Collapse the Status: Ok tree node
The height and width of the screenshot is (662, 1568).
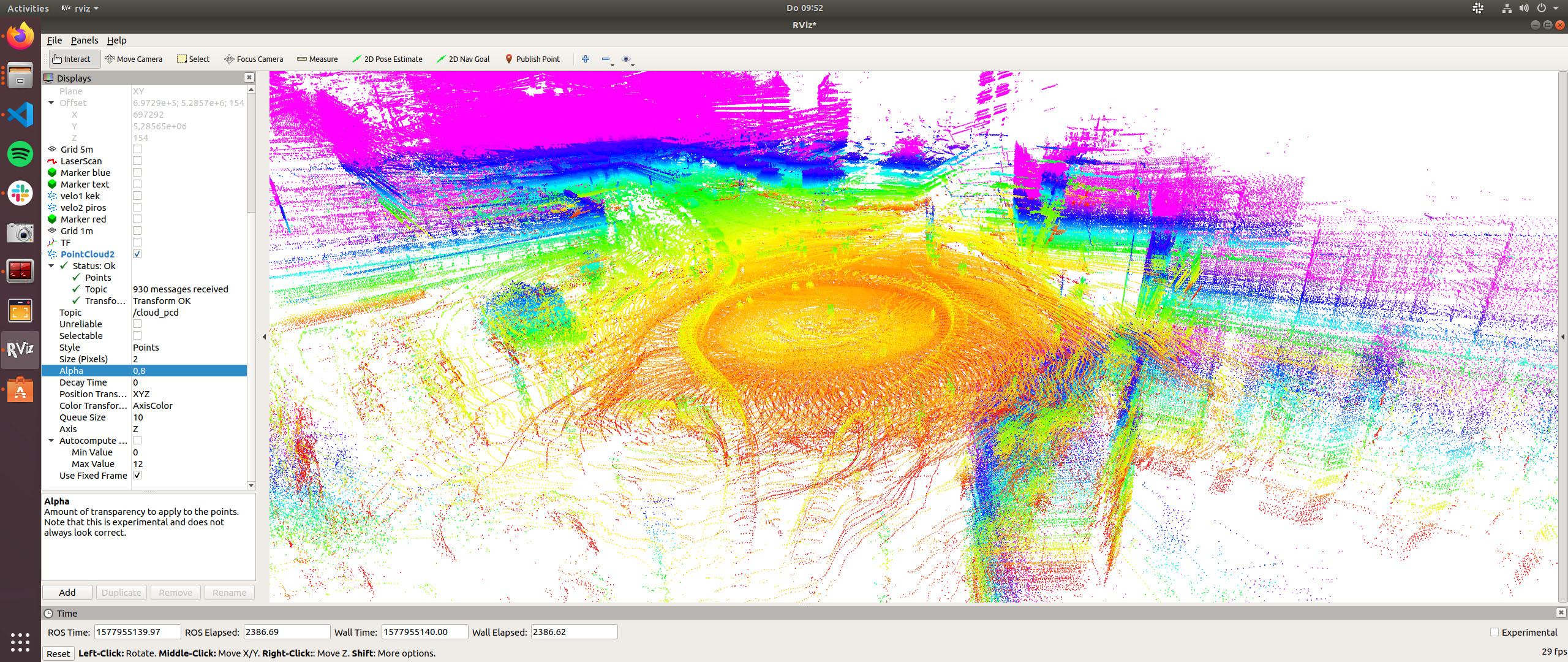click(x=52, y=266)
